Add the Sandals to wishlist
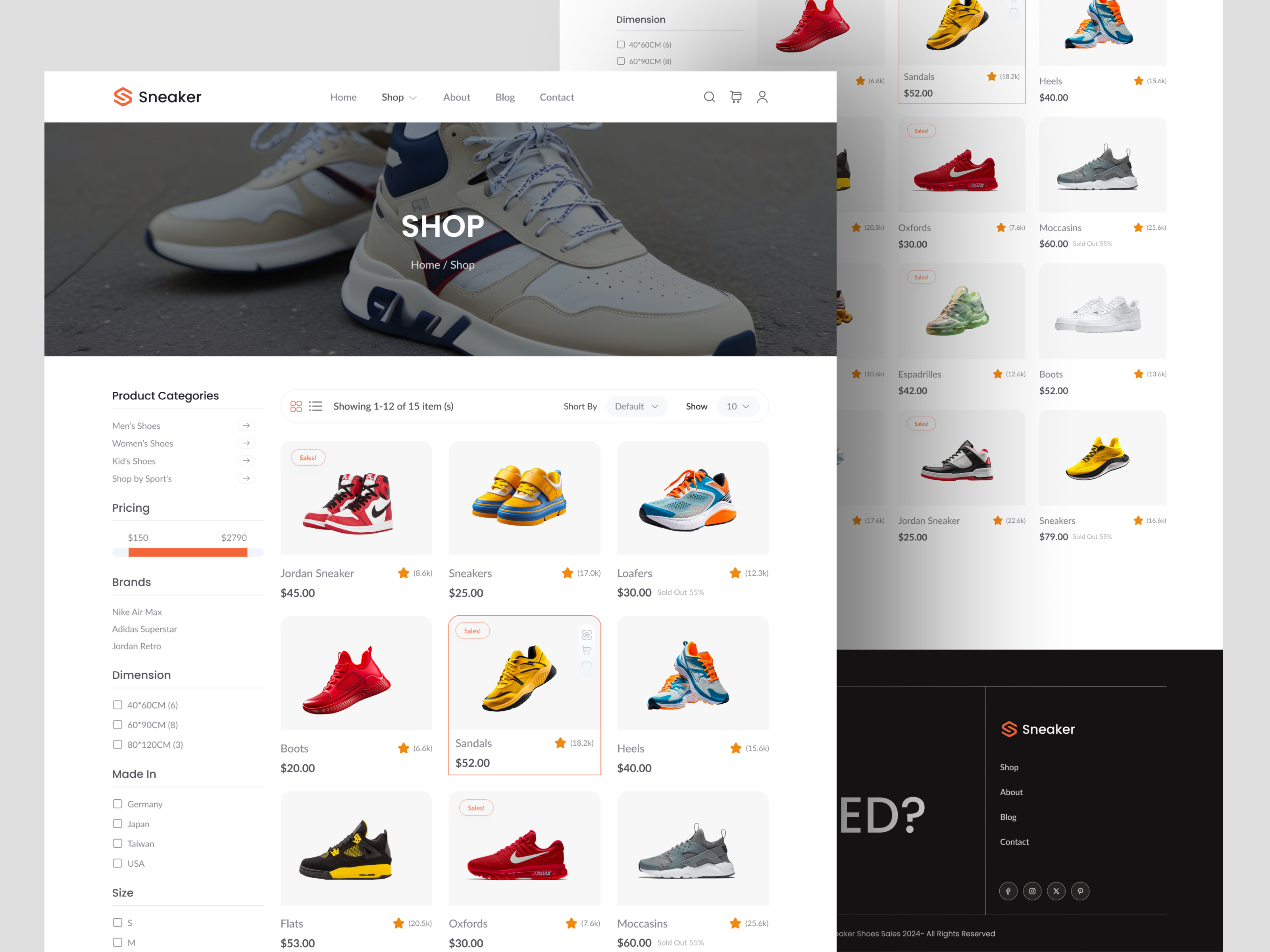Viewport: 1270px width, 952px height. [586, 666]
